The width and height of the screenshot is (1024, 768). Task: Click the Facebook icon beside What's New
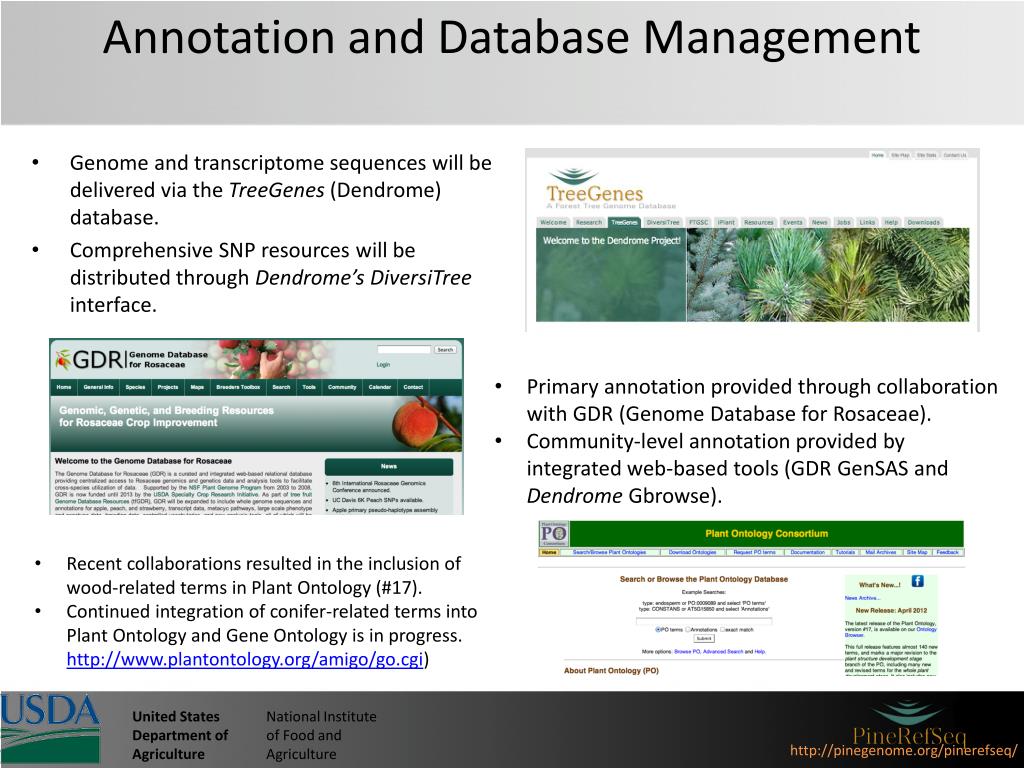point(917,581)
